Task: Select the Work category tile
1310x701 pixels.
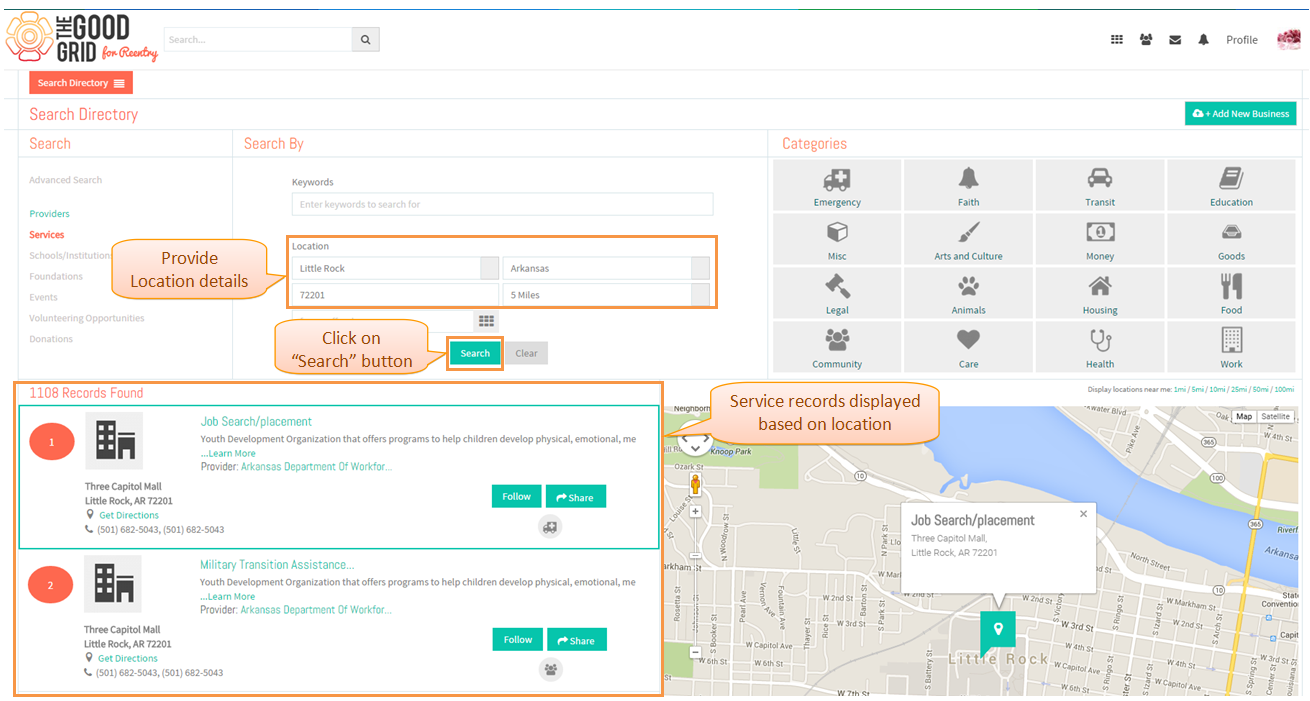Action: pos(1231,348)
